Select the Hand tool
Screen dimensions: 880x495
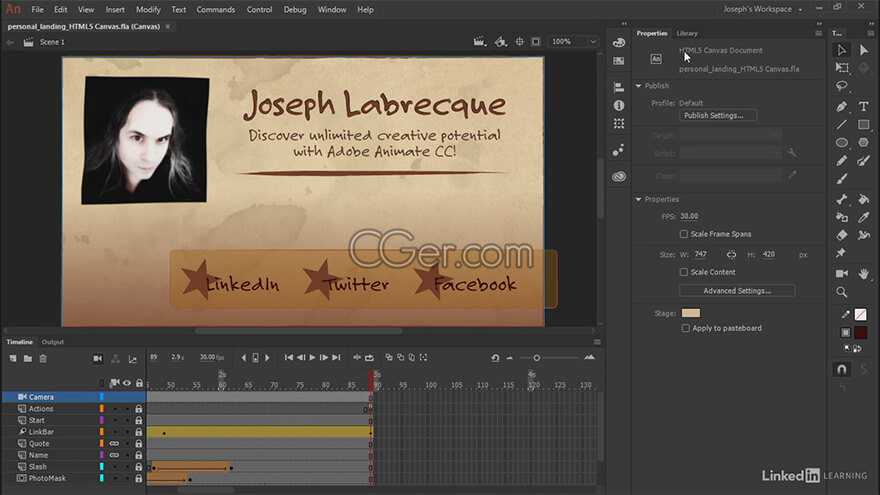(864, 273)
